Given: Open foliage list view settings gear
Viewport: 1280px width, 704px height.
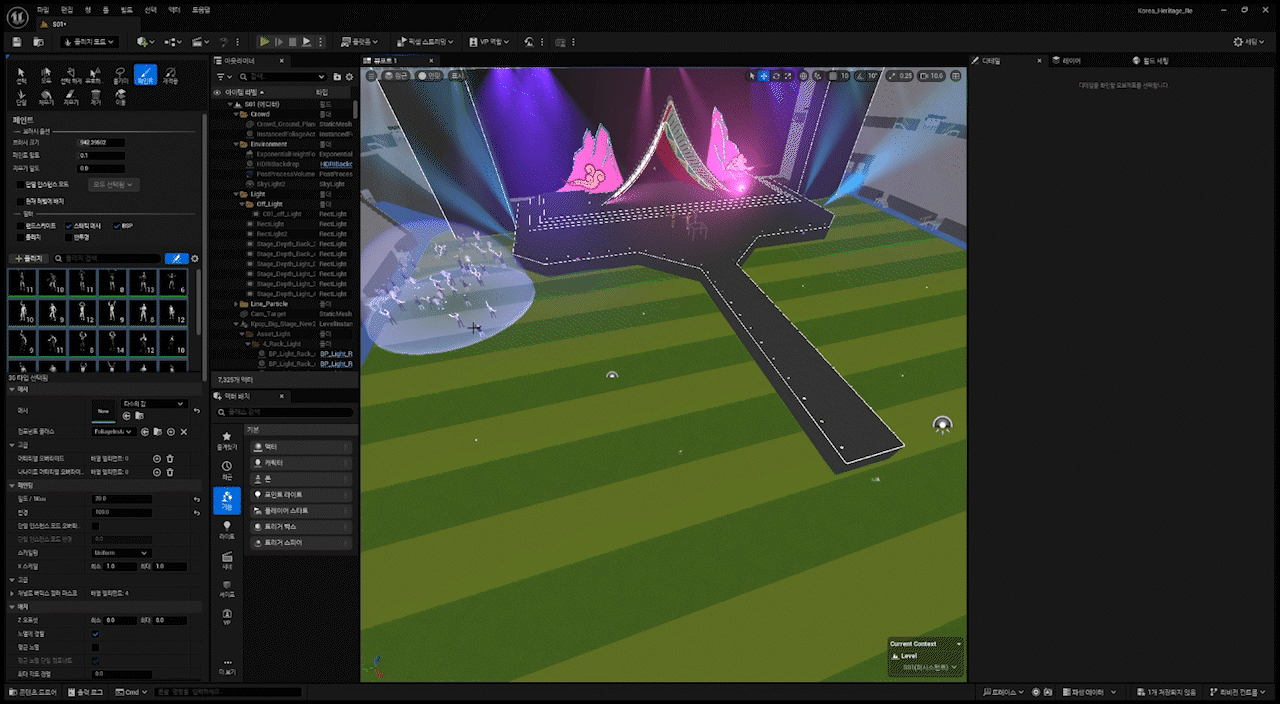Looking at the screenshot, I should 194,258.
